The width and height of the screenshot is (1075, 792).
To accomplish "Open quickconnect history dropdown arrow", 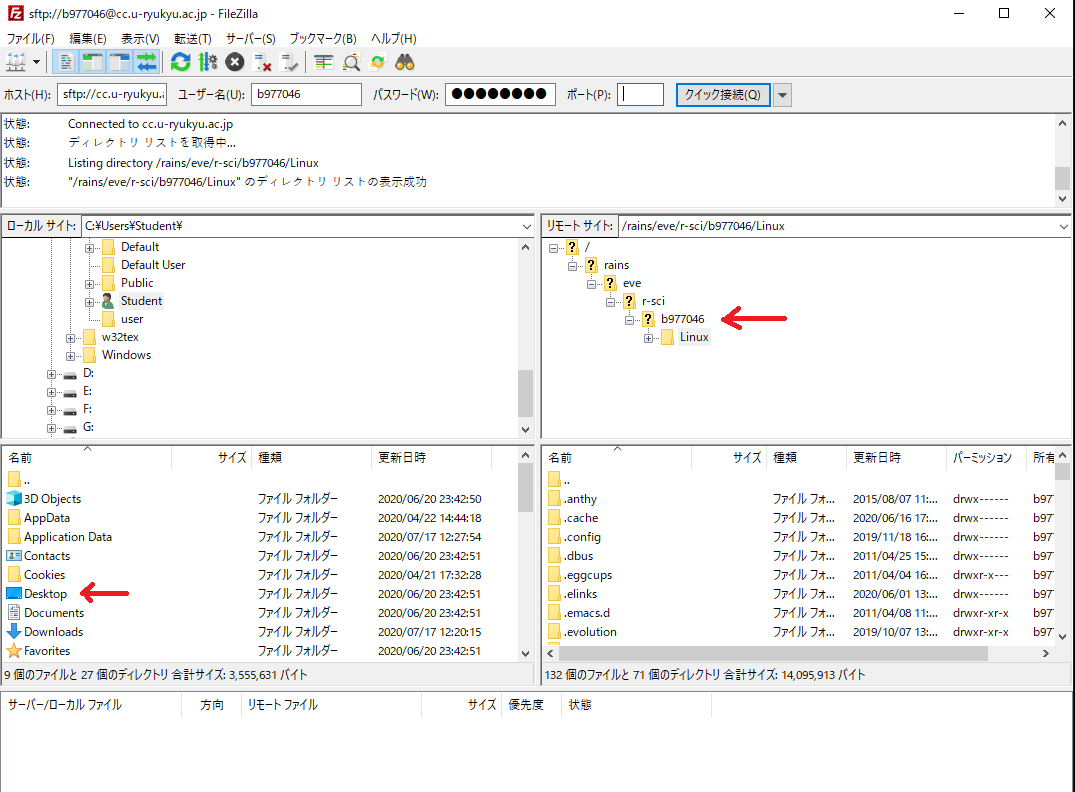I will point(783,95).
